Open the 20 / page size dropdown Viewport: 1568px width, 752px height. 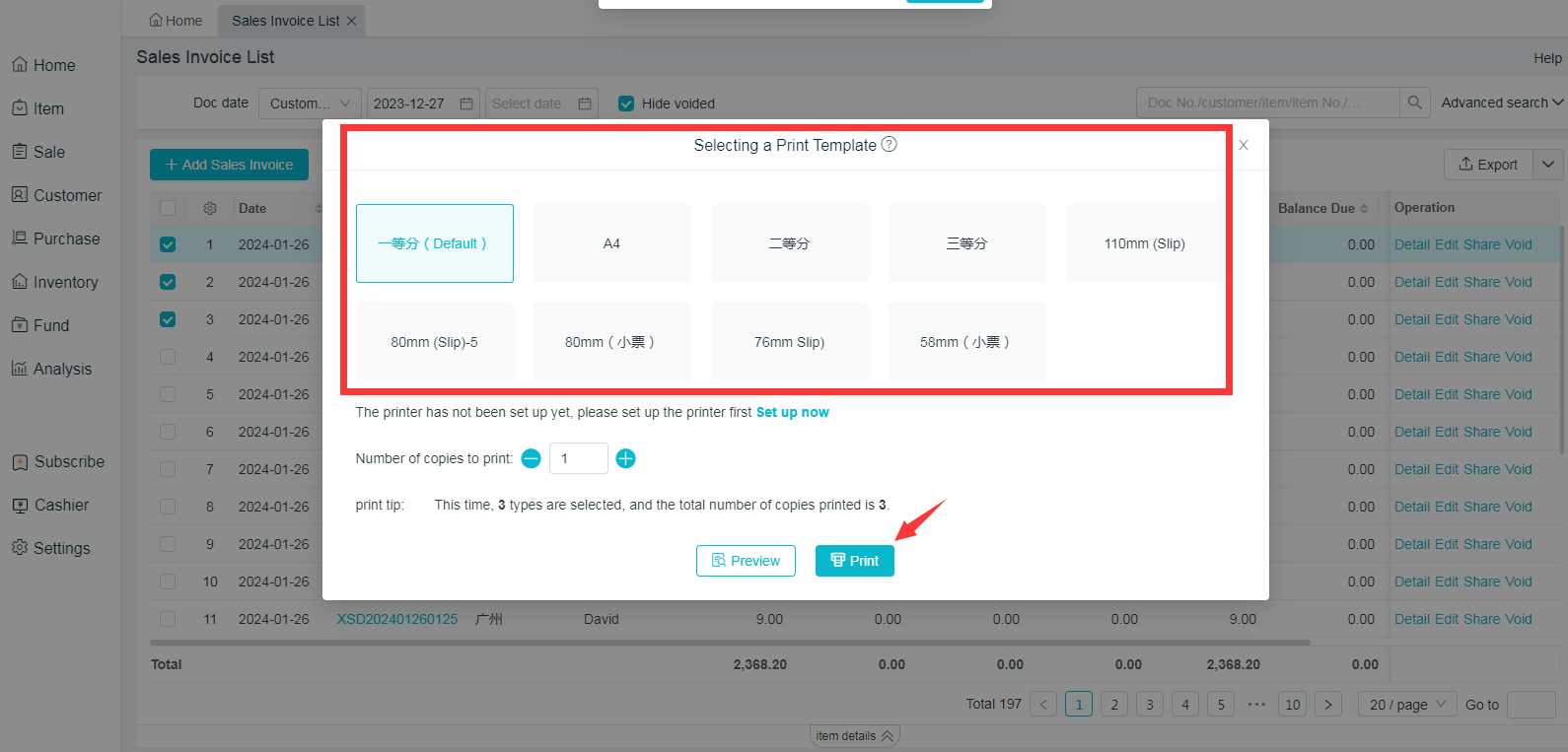tap(1407, 704)
